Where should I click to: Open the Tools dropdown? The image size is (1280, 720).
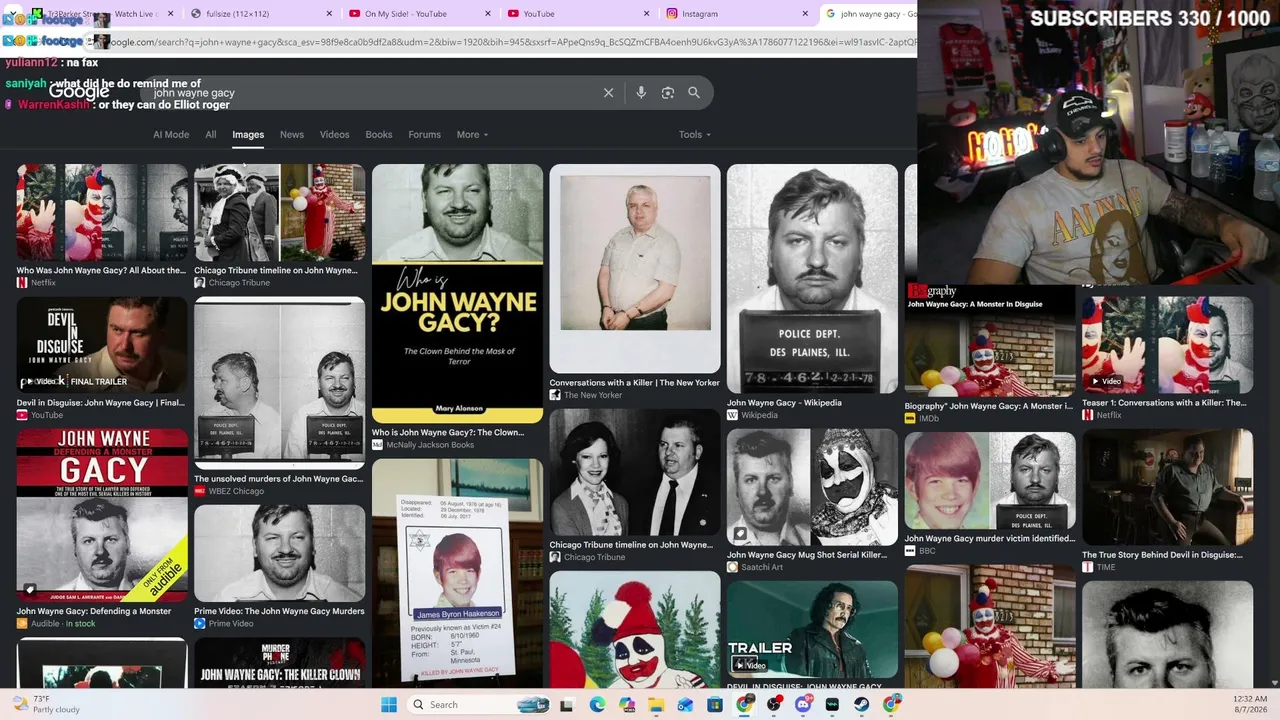click(694, 135)
